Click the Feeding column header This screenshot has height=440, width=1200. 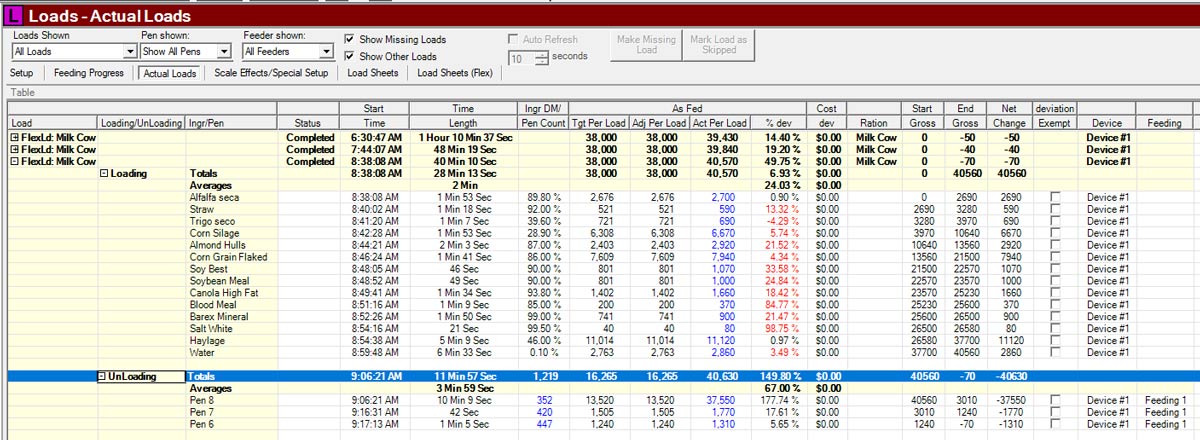coord(1163,124)
